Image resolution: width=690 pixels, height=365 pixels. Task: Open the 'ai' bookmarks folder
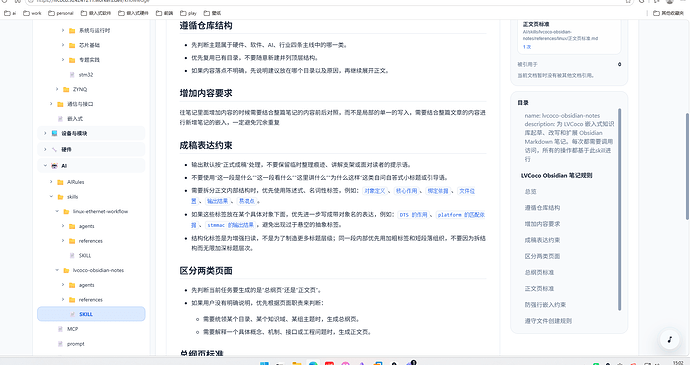(x=10, y=13)
